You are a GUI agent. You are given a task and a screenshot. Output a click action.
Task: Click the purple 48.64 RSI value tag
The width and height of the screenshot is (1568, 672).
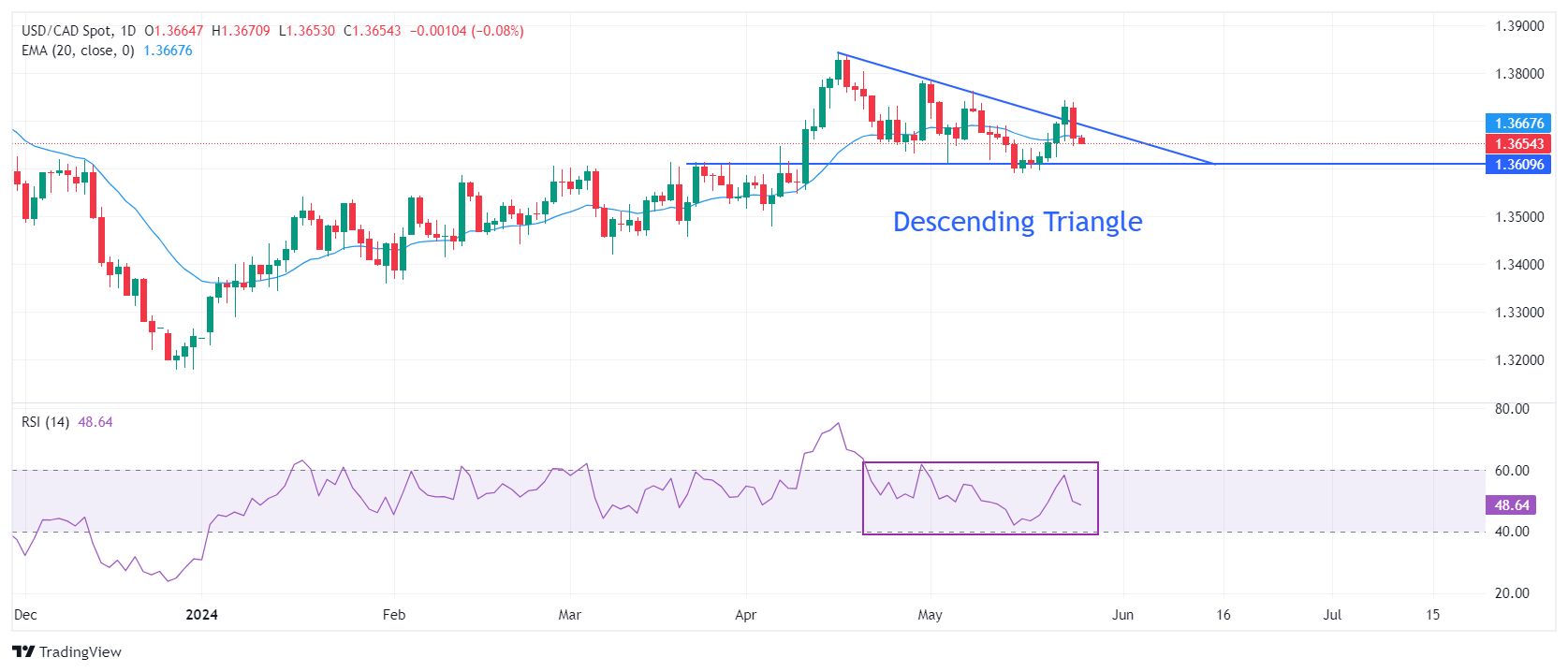point(1511,505)
